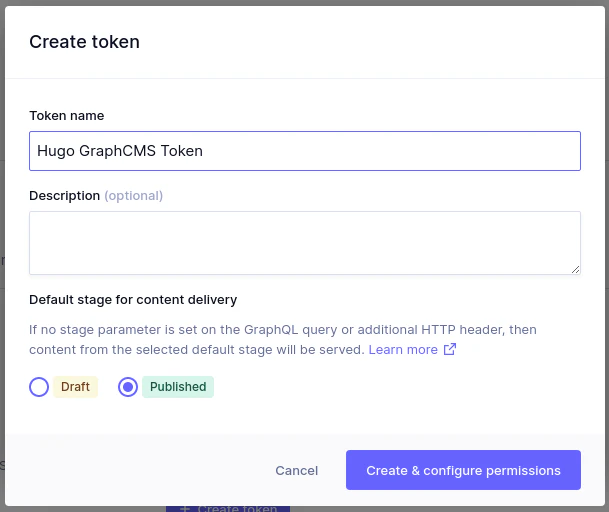Click the Published stage label badge
The height and width of the screenshot is (512, 609).
[x=178, y=387]
